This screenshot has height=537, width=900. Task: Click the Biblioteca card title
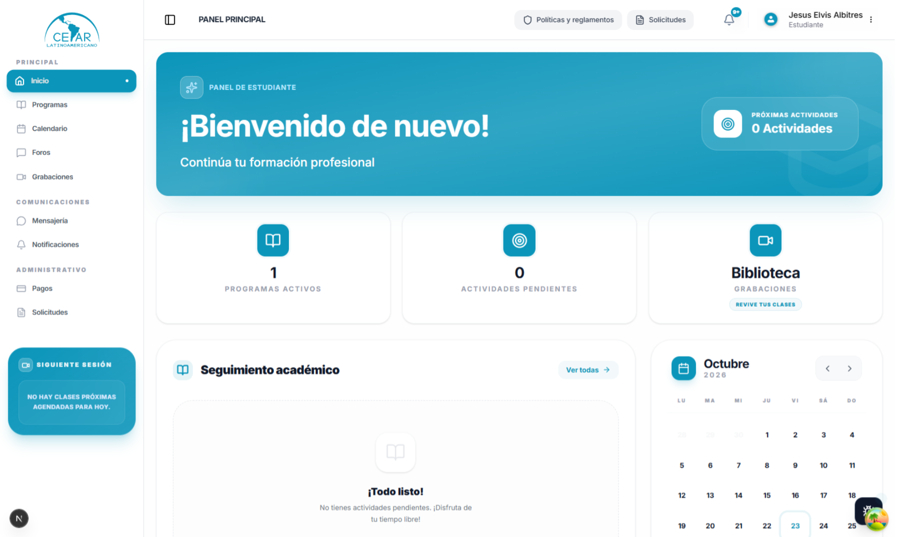(x=766, y=273)
